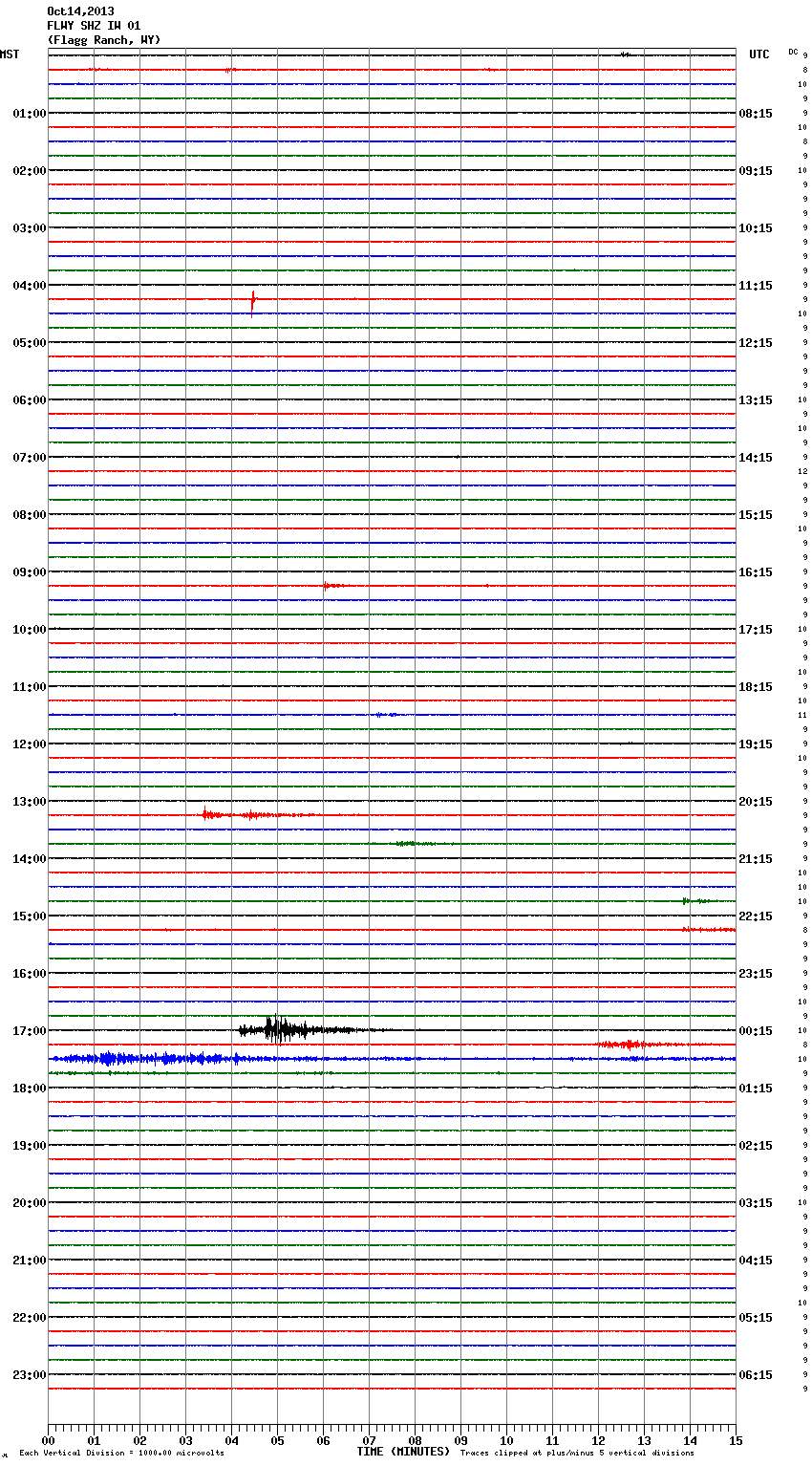812x1466 pixels.
Task: Select the 17:00 MST row label
Action: (29, 1031)
